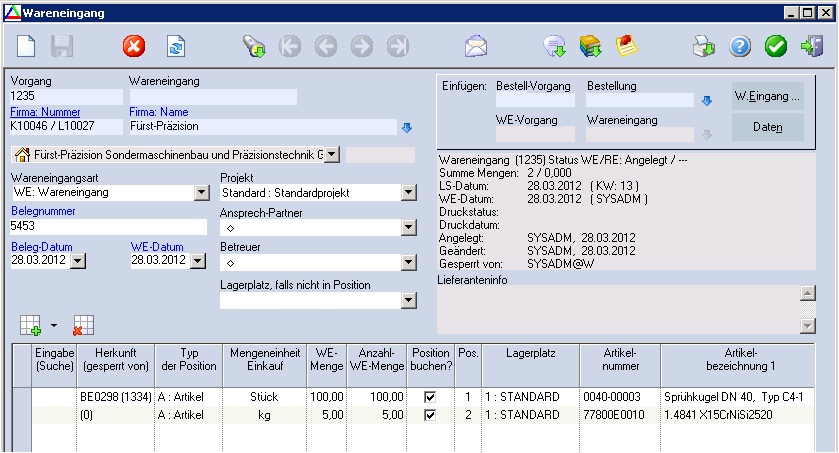Screen dimensions: 839x453
Task: Click the envelope mail icon in toolbar
Action: tap(475, 46)
